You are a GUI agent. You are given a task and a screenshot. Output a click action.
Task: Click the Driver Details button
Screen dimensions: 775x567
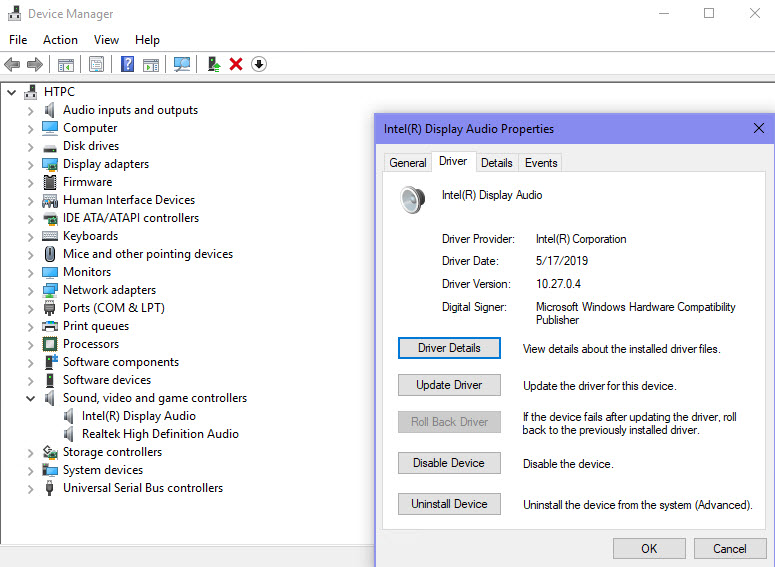tap(449, 348)
